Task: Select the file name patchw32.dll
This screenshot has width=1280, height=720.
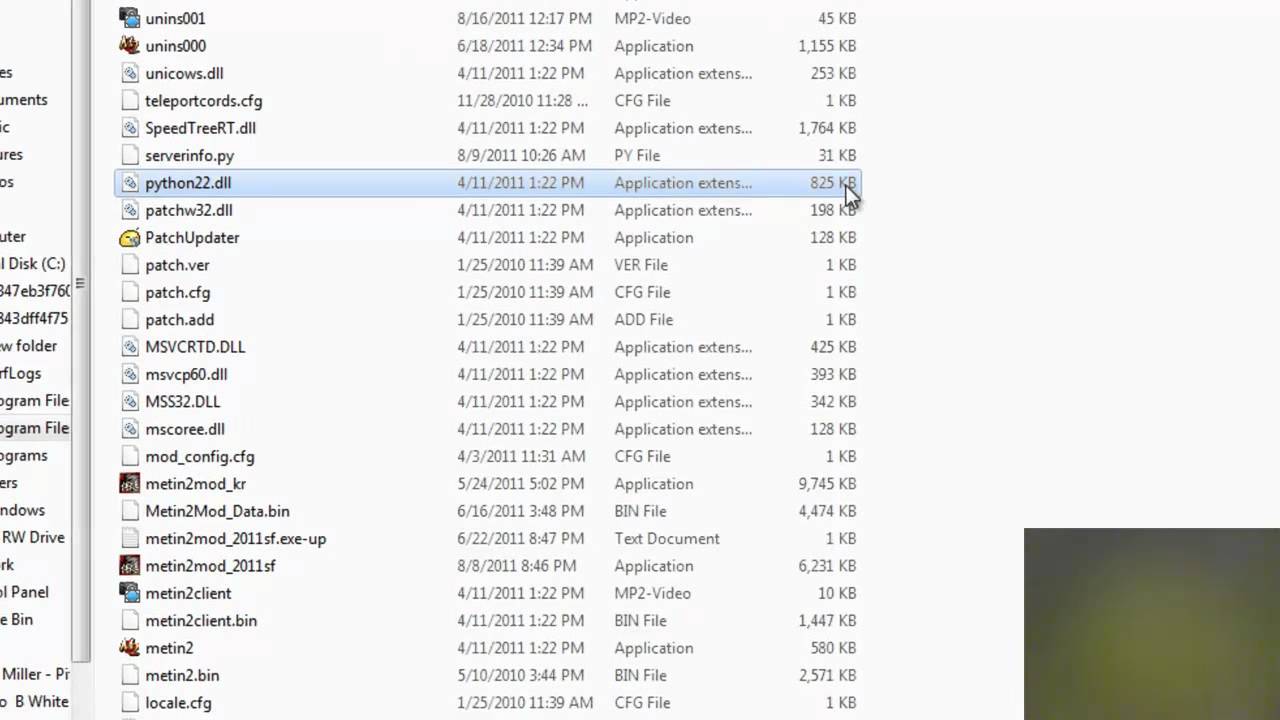Action: tap(188, 210)
